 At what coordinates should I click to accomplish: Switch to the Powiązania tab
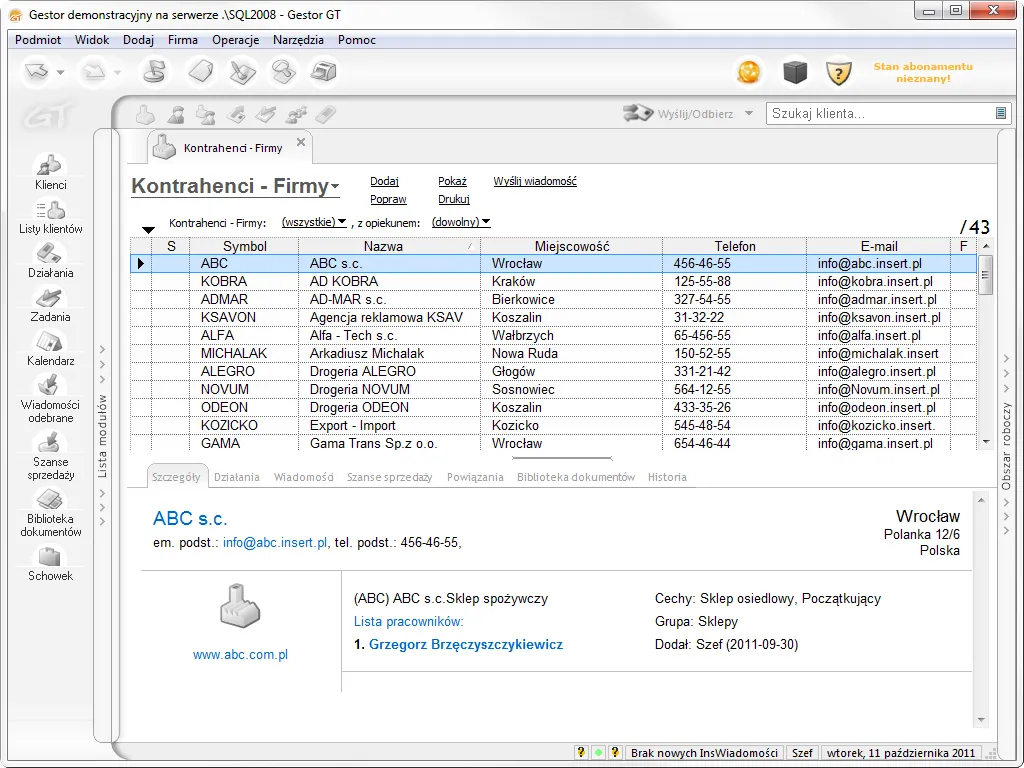475,477
